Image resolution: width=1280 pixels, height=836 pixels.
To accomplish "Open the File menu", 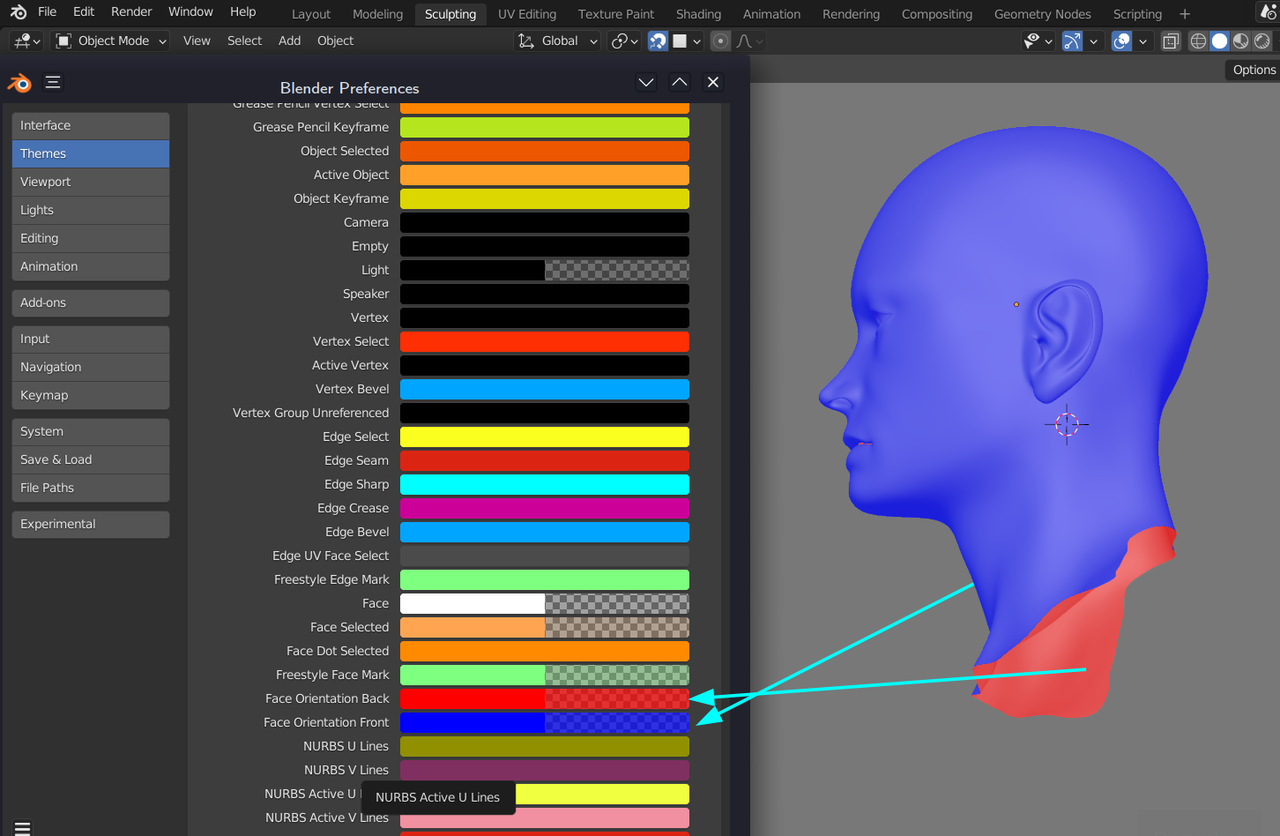I will click(x=47, y=12).
